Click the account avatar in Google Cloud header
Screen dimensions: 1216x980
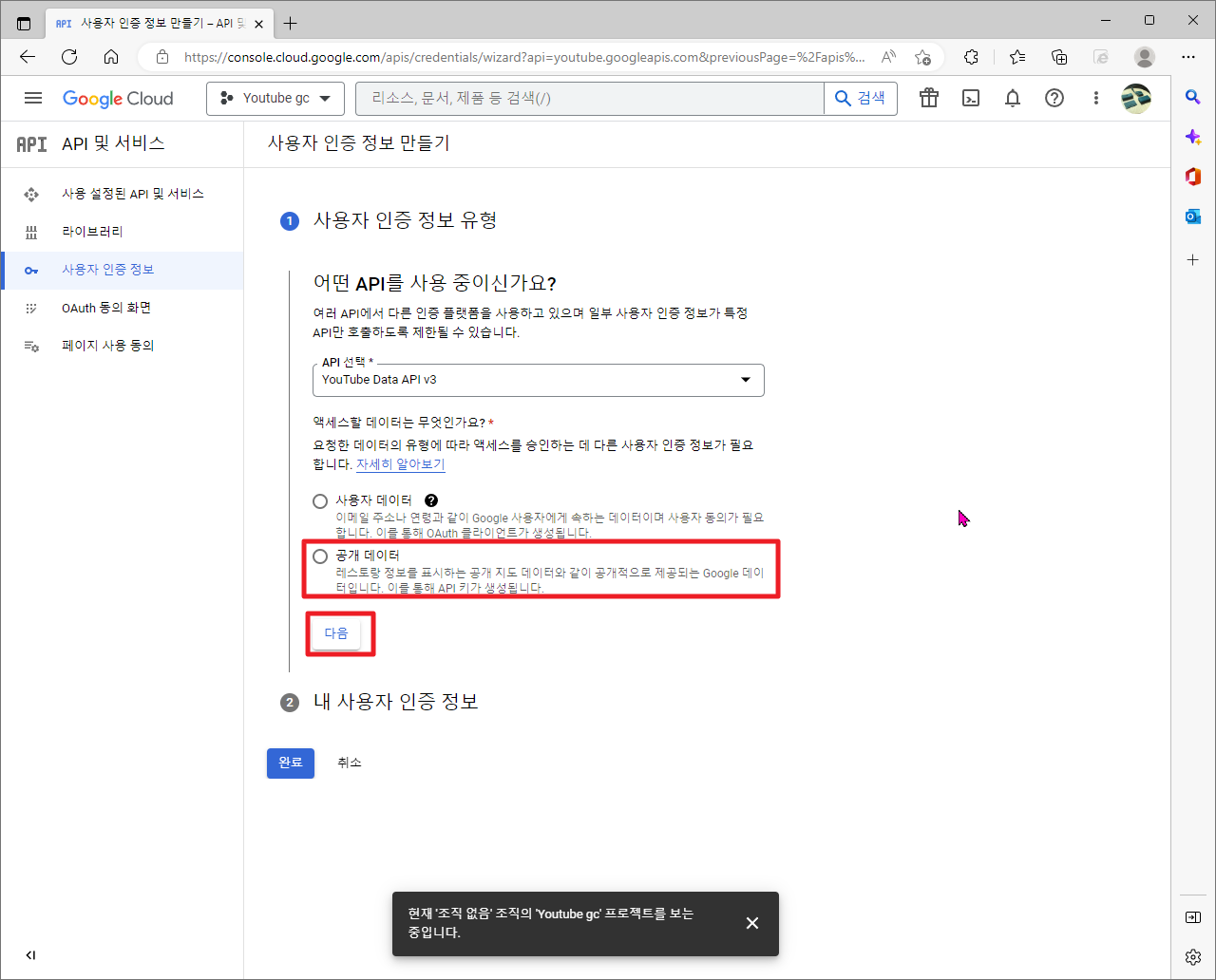point(1136,98)
